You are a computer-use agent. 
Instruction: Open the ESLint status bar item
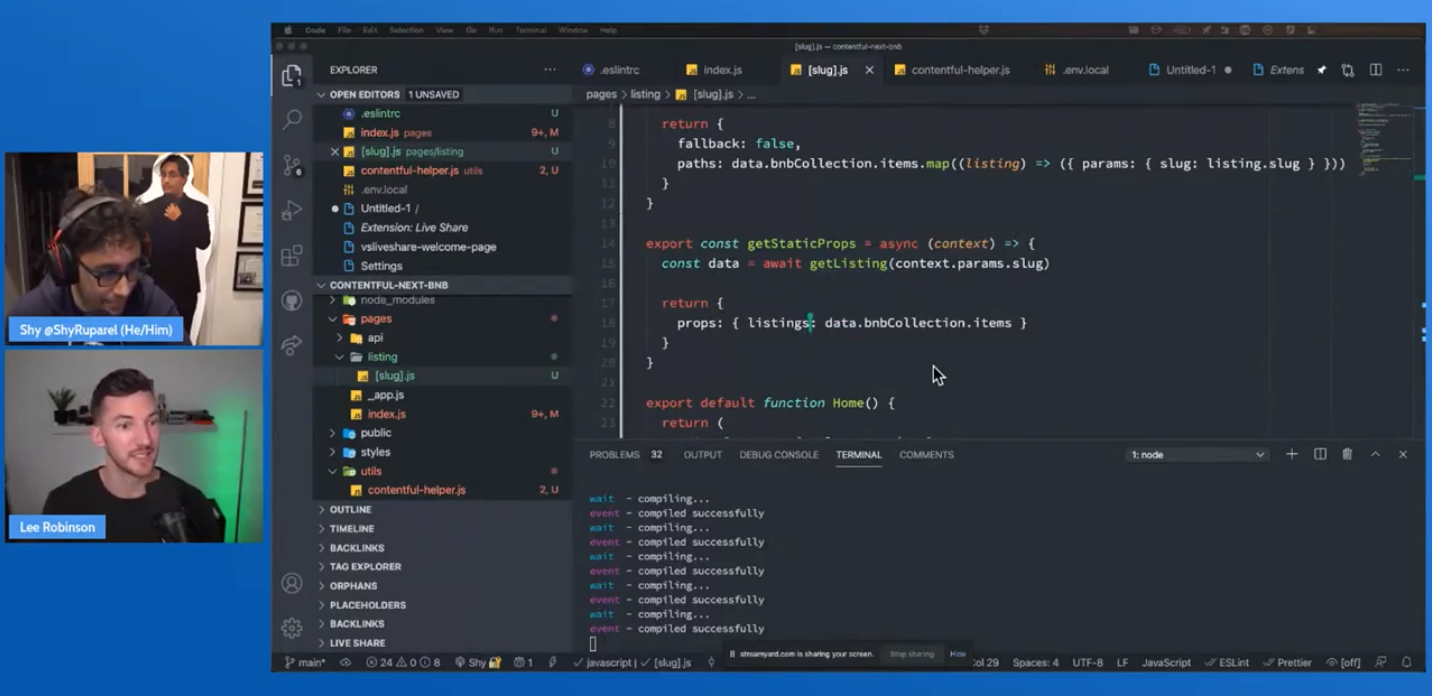click(1227, 662)
